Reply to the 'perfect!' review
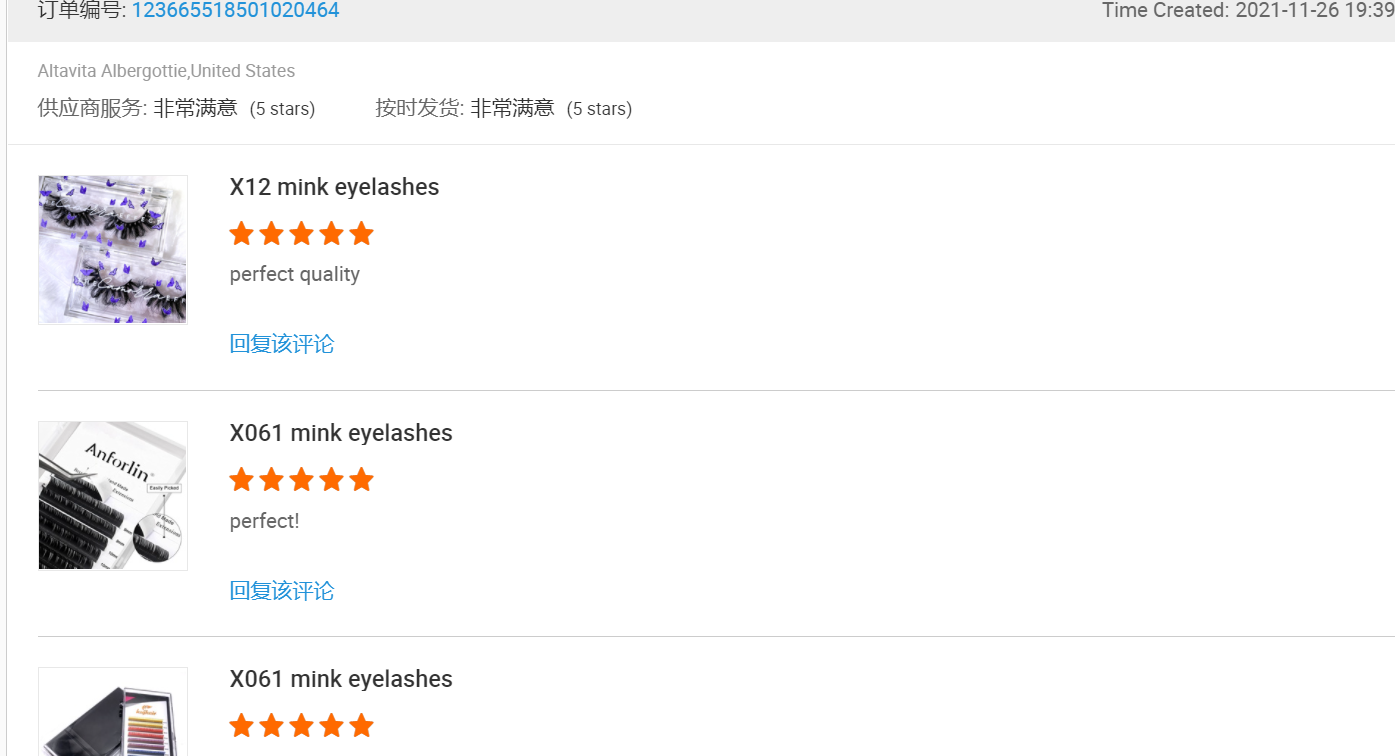This screenshot has width=1395, height=756. click(282, 590)
